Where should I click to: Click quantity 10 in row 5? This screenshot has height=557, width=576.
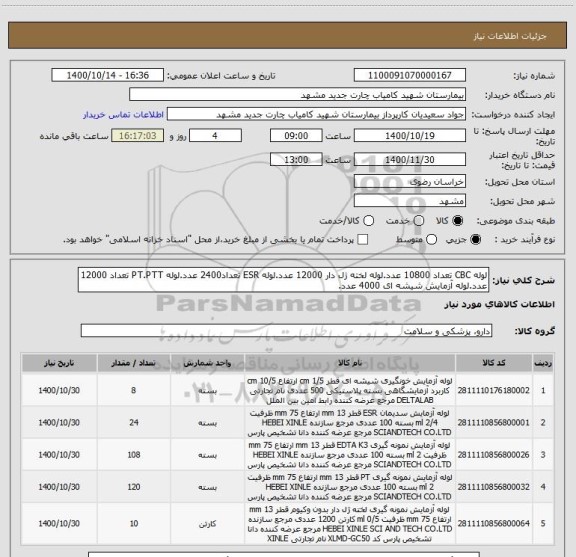(134, 523)
